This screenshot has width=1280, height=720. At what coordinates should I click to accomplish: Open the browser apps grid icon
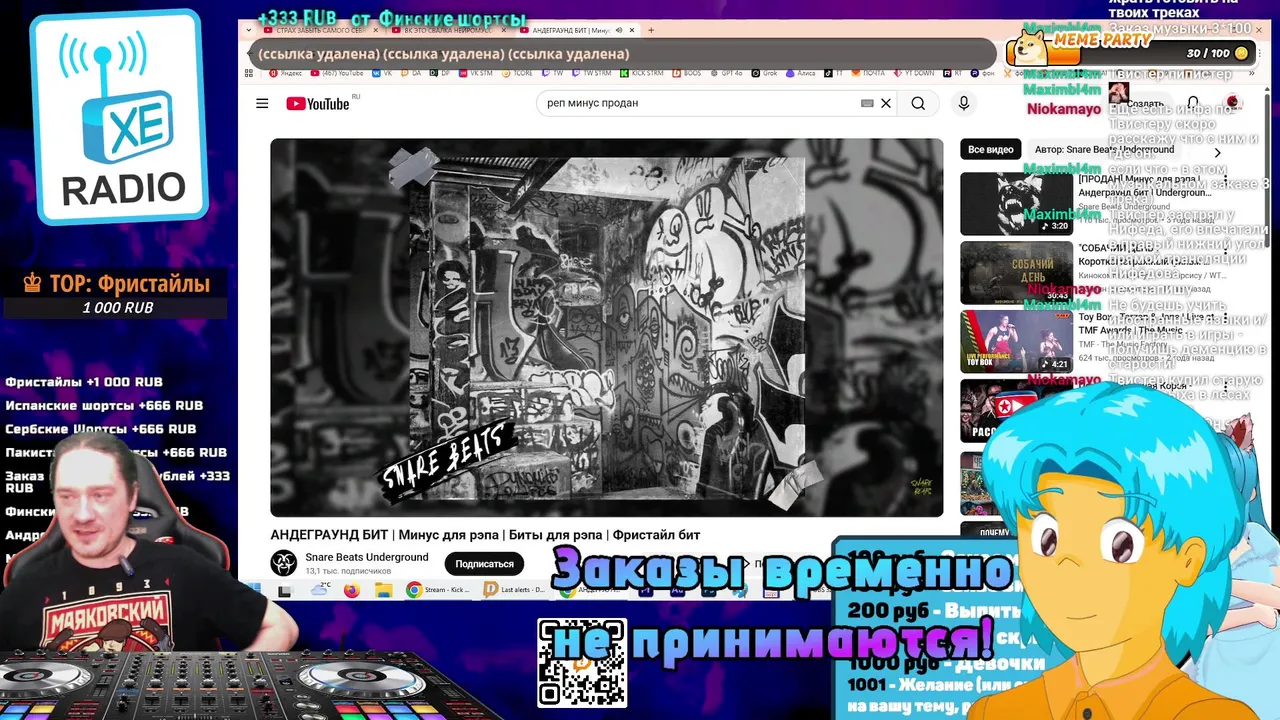tap(248, 73)
